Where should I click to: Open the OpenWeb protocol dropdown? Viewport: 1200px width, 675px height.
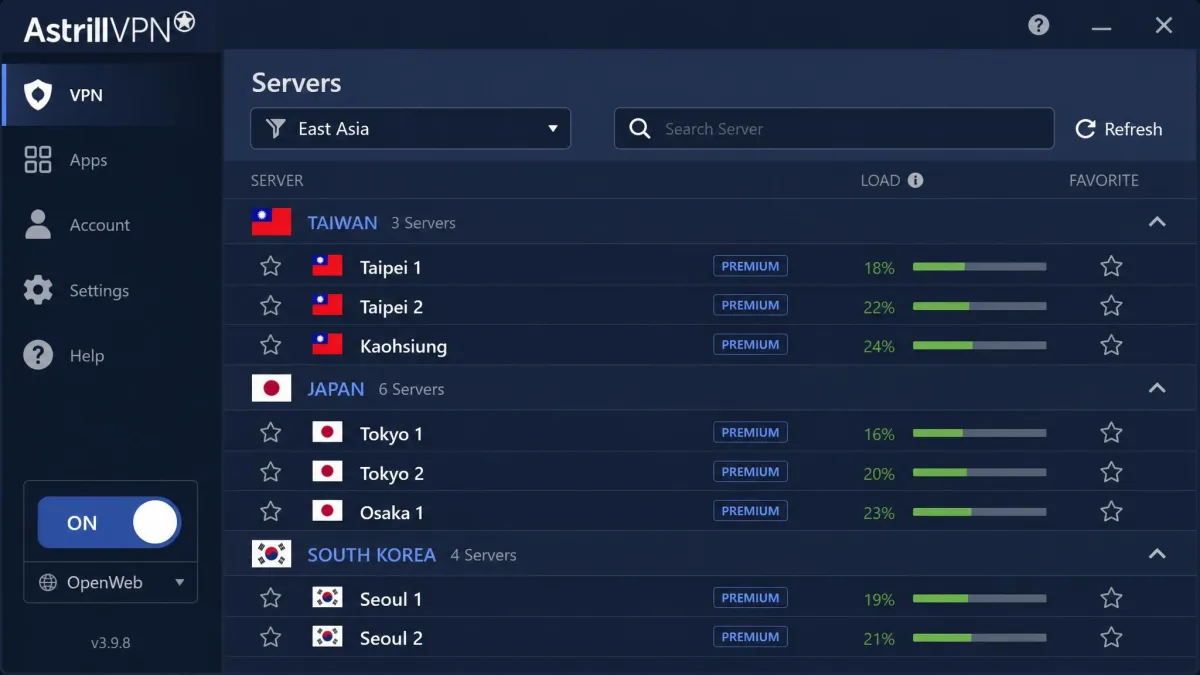pos(111,582)
